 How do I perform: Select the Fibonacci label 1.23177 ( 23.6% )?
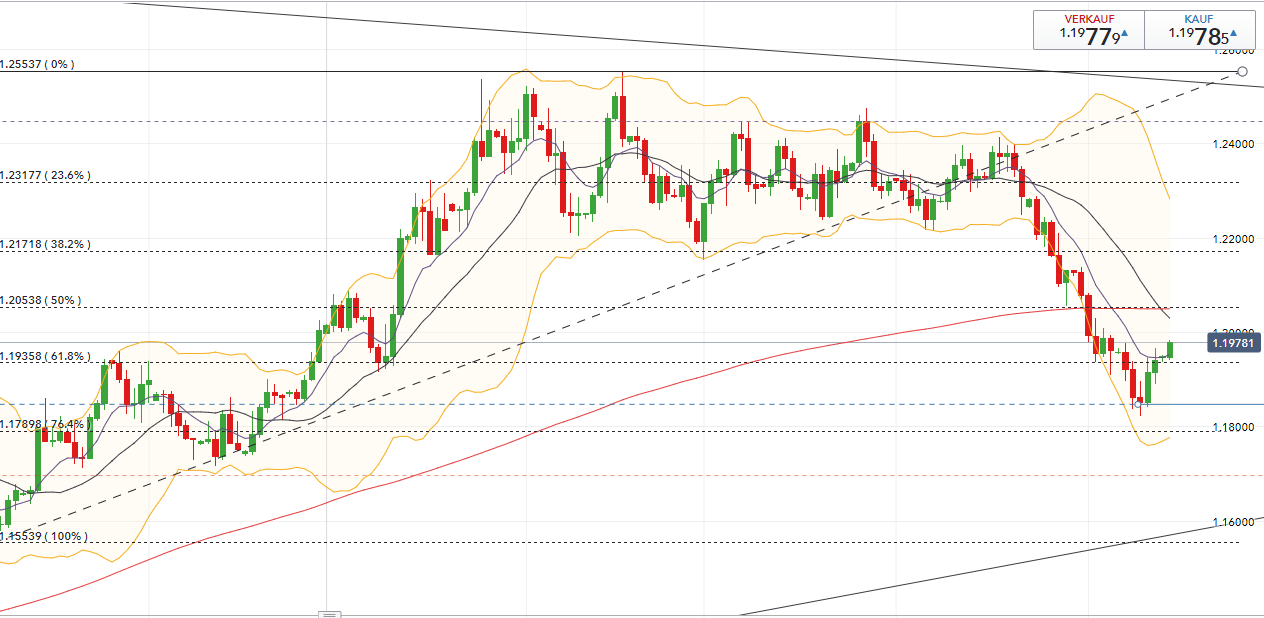[45, 175]
